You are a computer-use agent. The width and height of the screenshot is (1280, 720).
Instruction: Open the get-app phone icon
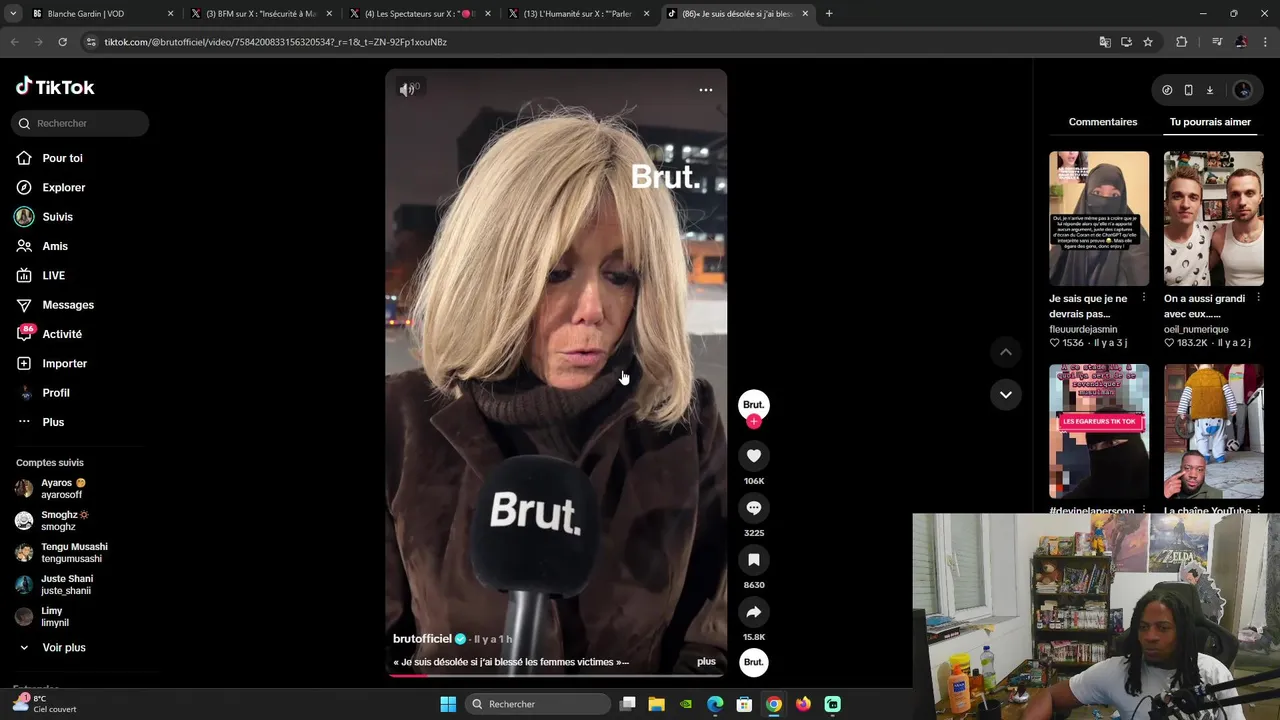[x=1188, y=90]
